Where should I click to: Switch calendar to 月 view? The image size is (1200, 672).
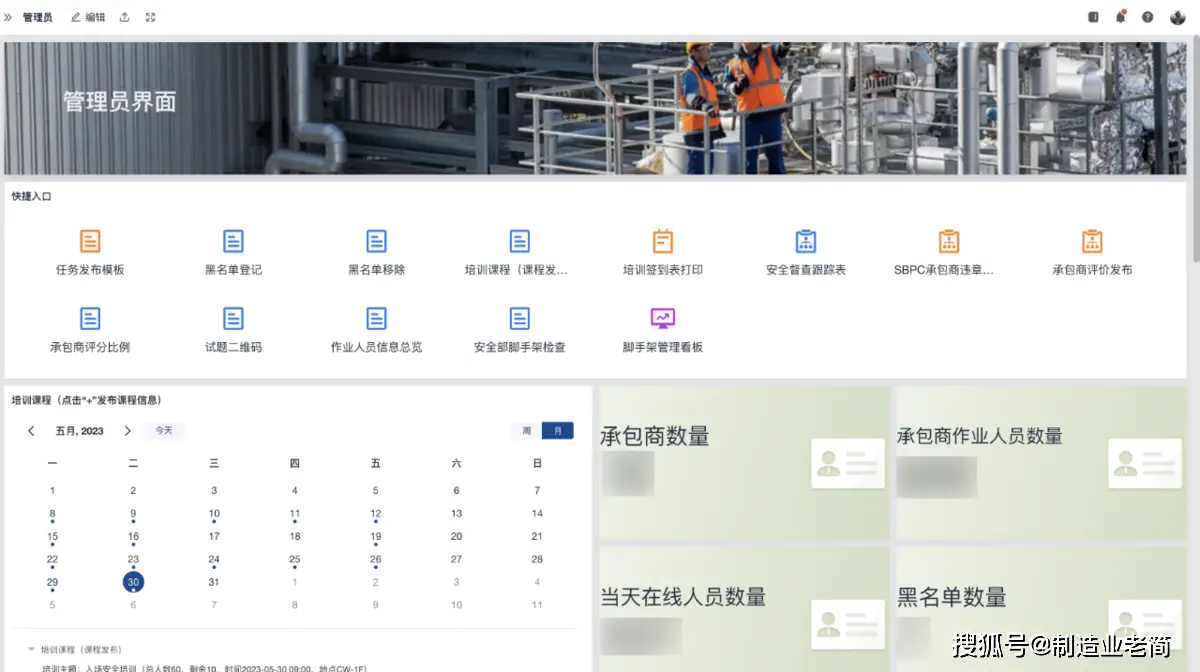pyautogui.click(x=557, y=431)
